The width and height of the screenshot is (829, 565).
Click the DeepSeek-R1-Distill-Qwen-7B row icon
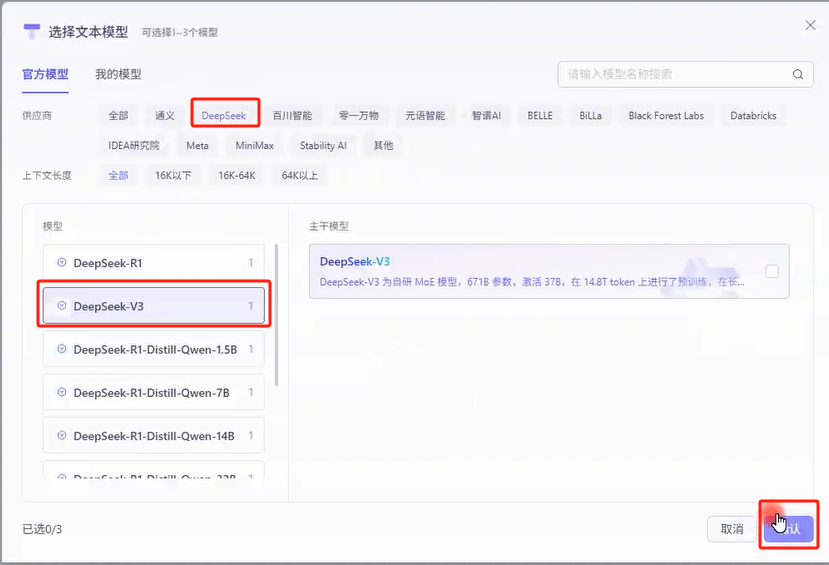pos(62,393)
